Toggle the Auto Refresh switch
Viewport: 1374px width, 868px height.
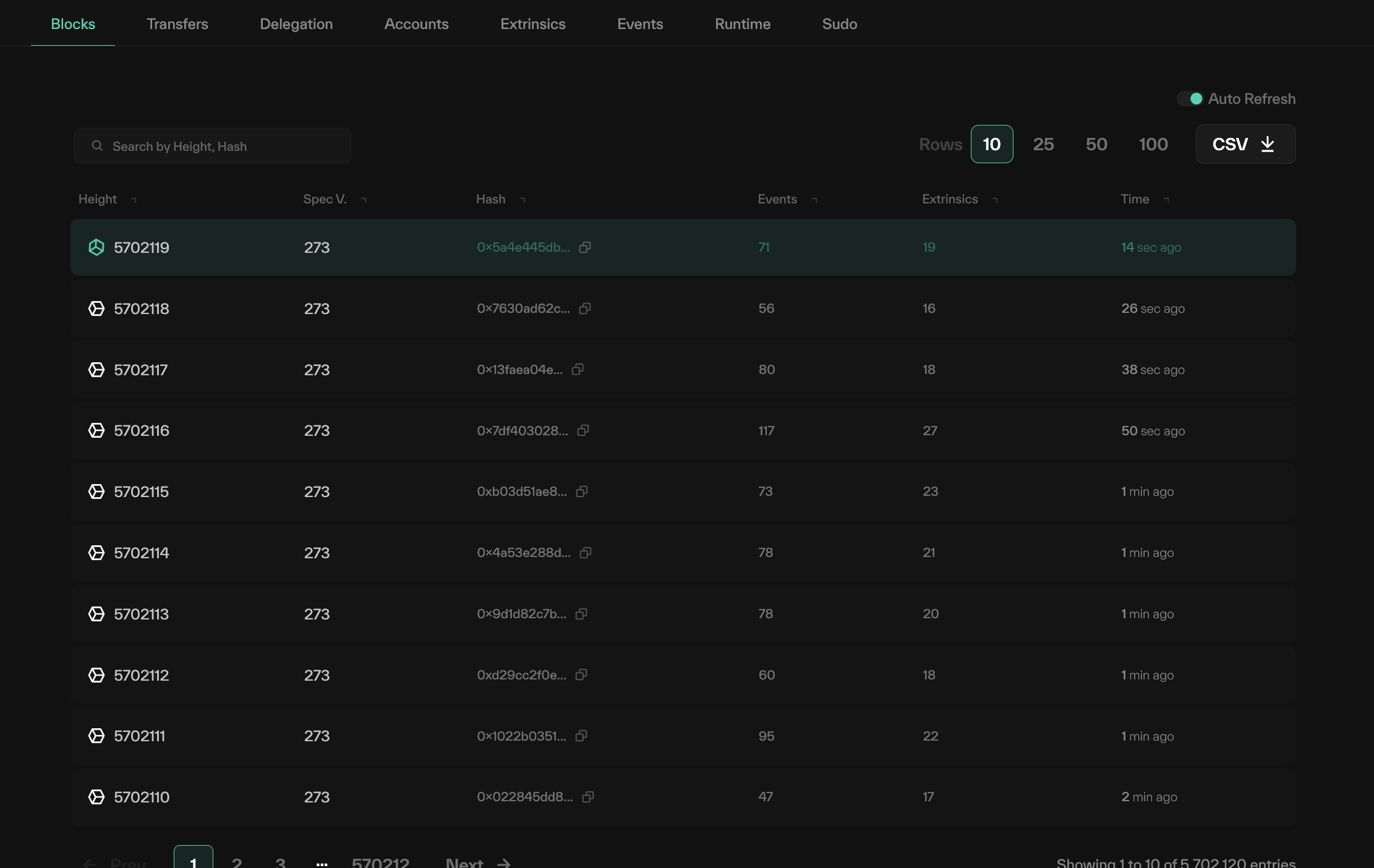click(1190, 99)
